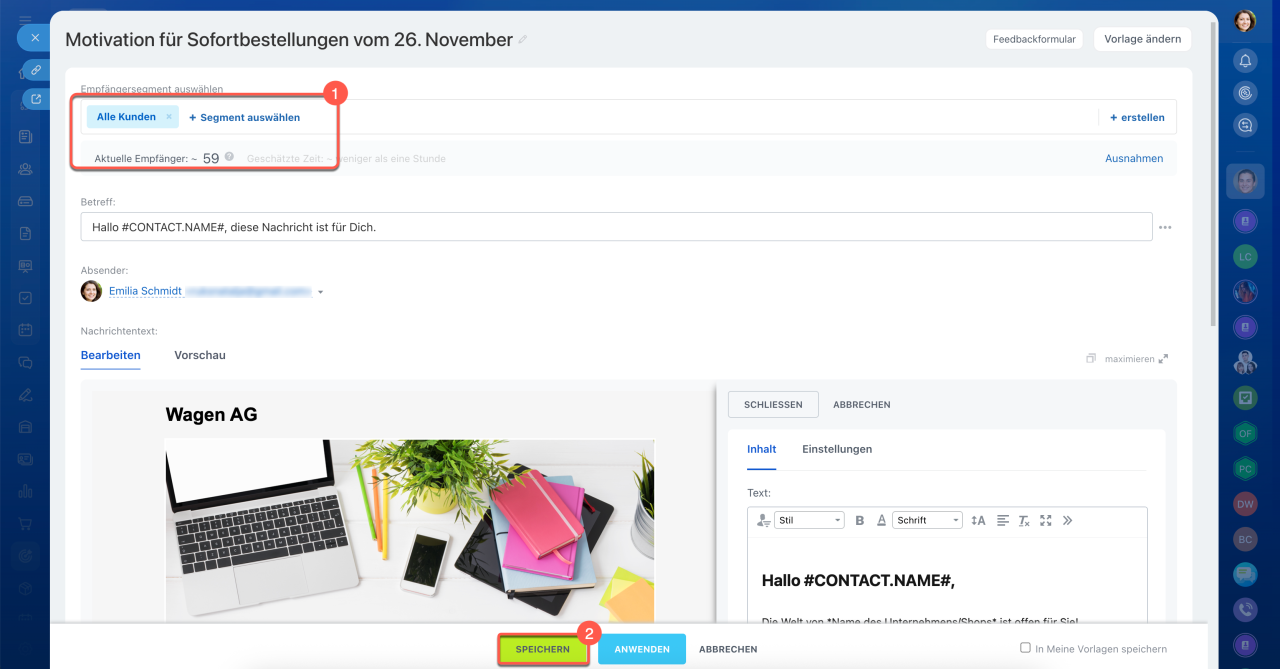1280x669 pixels.
Task: Click ABBRECHEN in the bottom bar
Action: 728,649
